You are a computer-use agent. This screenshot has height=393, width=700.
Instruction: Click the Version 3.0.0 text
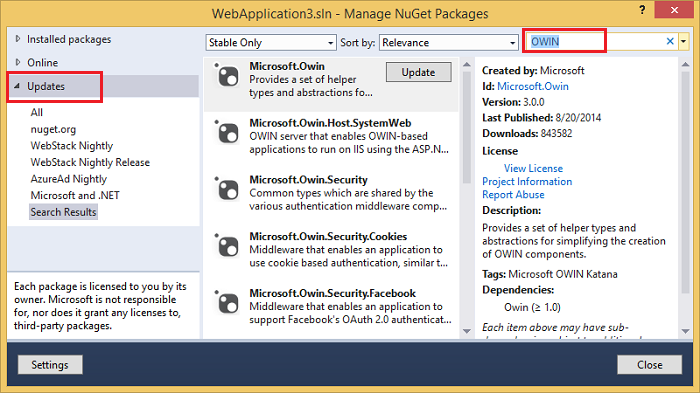click(x=513, y=102)
